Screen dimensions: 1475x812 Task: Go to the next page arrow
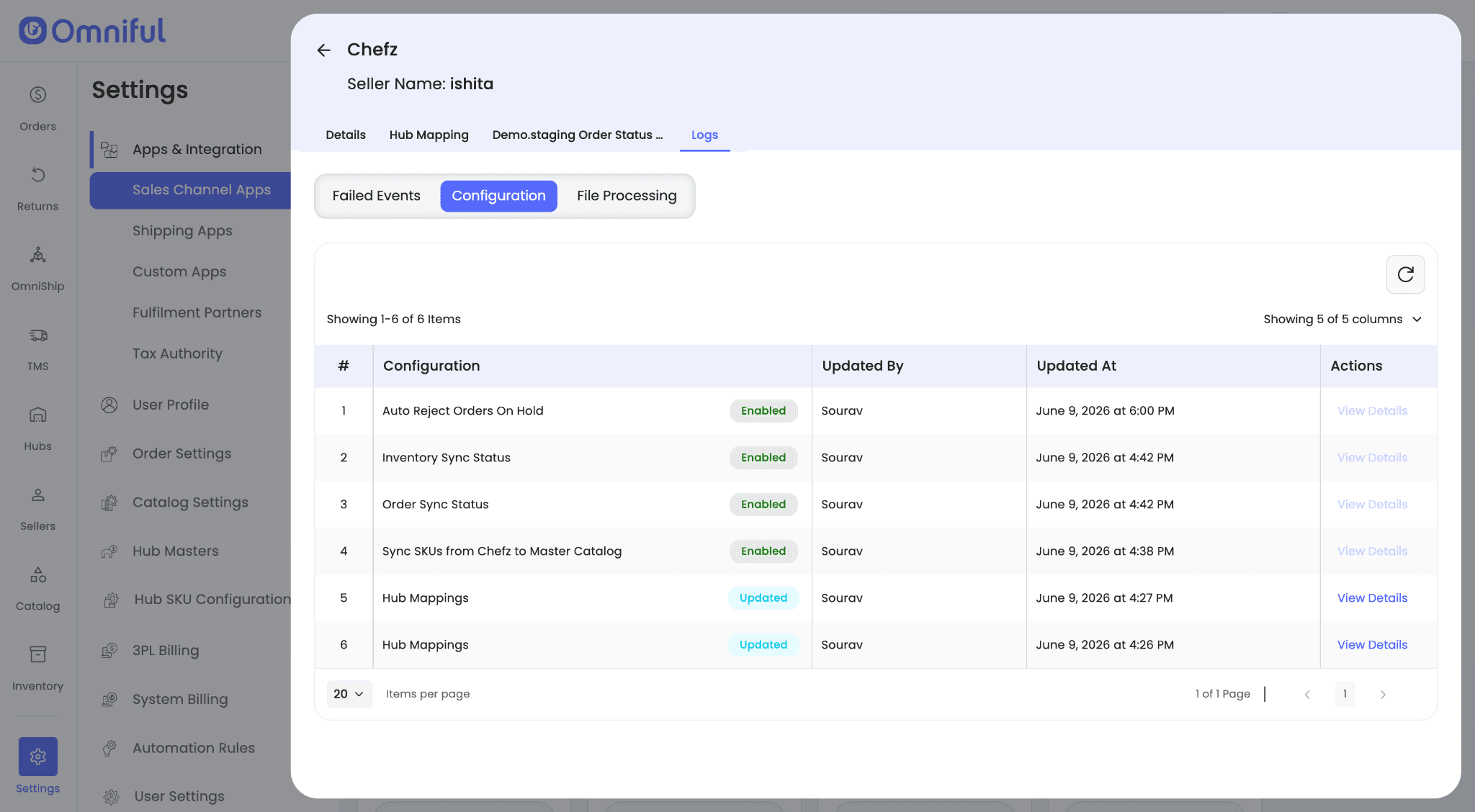1383,695
